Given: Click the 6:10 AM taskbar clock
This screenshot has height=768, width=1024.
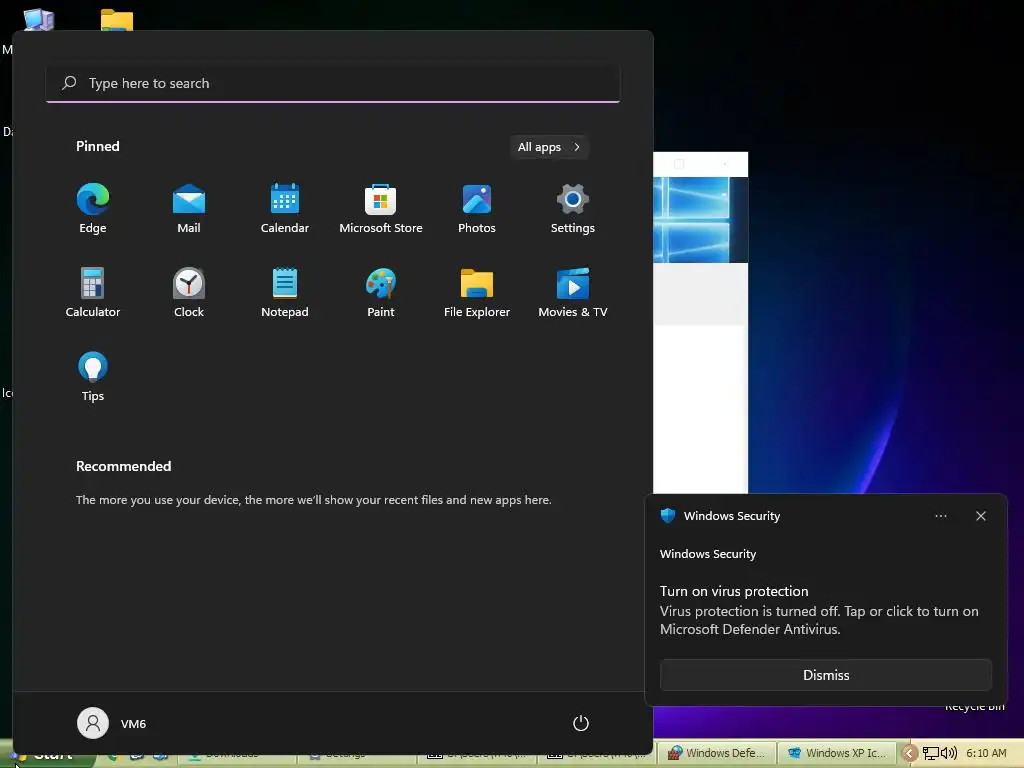Looking at the screenshot, I should pos(986,753).
